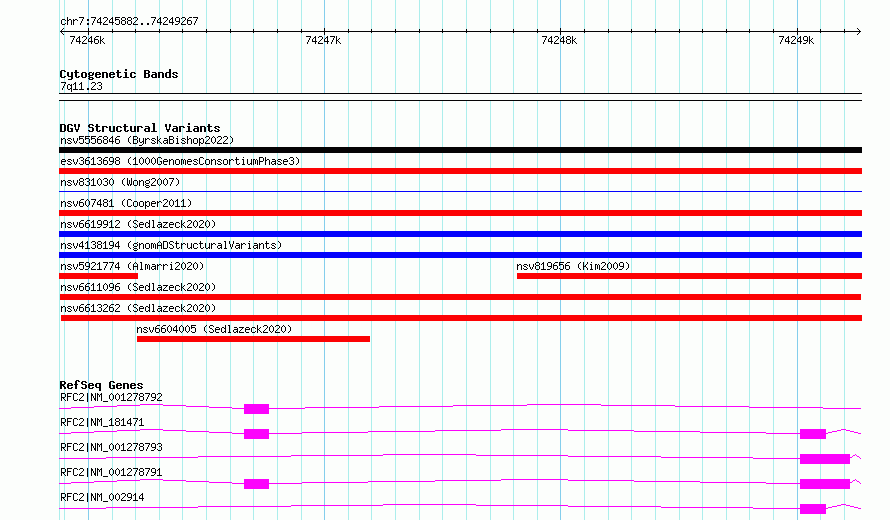The width and height of the screenshot is (890, 520).
Task: Click the right exon of RFC2|NM_181471
Action: tap(813, 434)
